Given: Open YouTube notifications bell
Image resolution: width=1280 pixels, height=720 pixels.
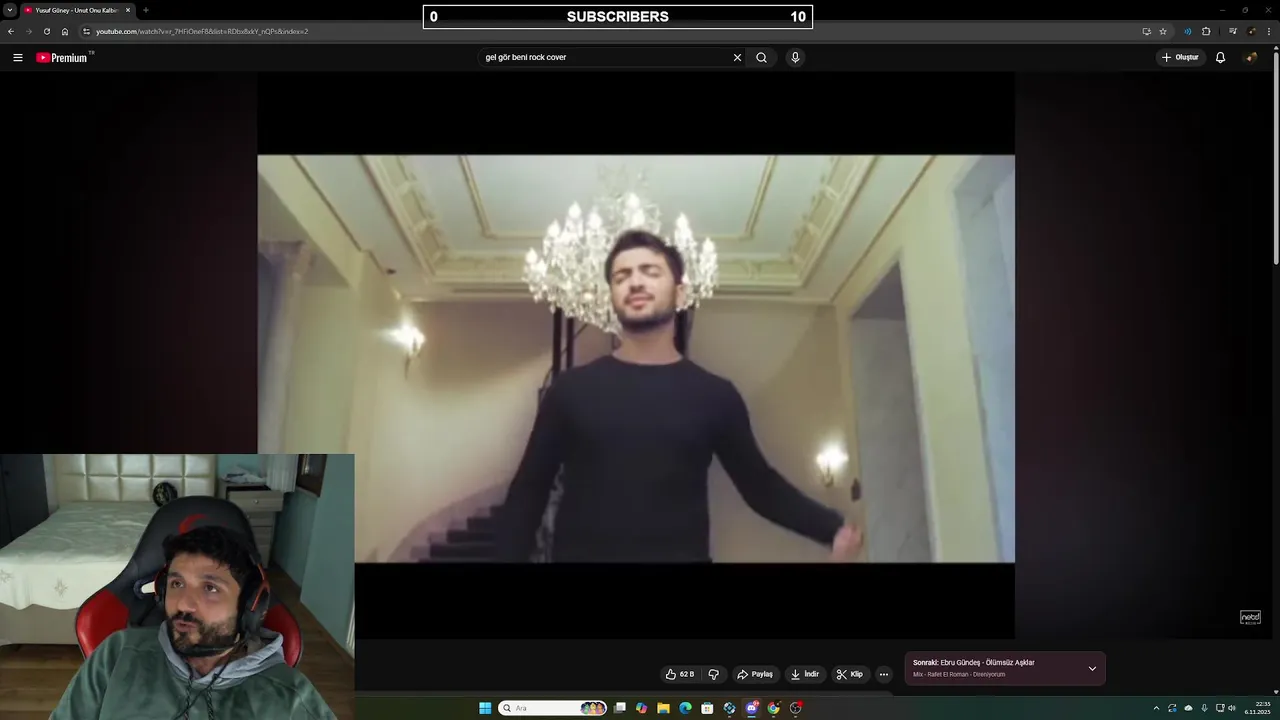Looking at the screenshot, I should click(x=1220, y=57).
